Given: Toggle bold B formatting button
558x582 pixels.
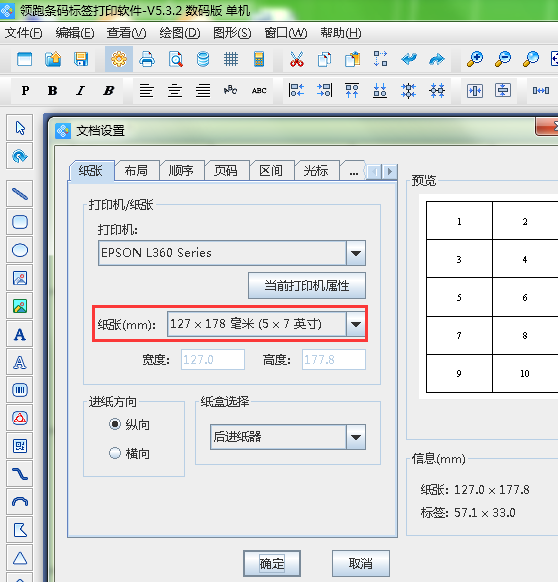Looking at the screenshot, I should point(52,90).
